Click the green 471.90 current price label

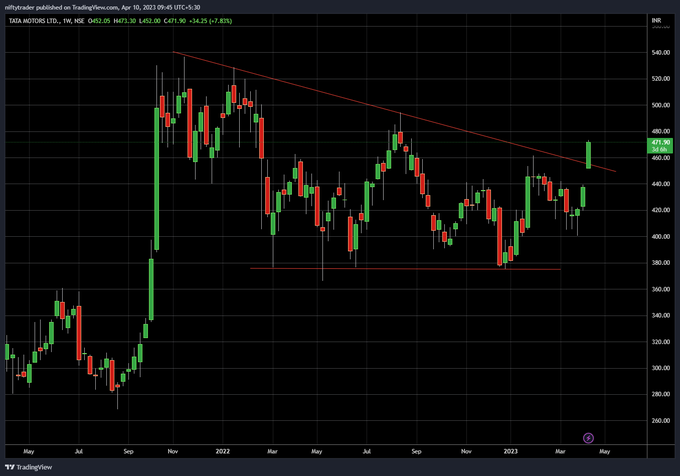(x=660, y=145)
